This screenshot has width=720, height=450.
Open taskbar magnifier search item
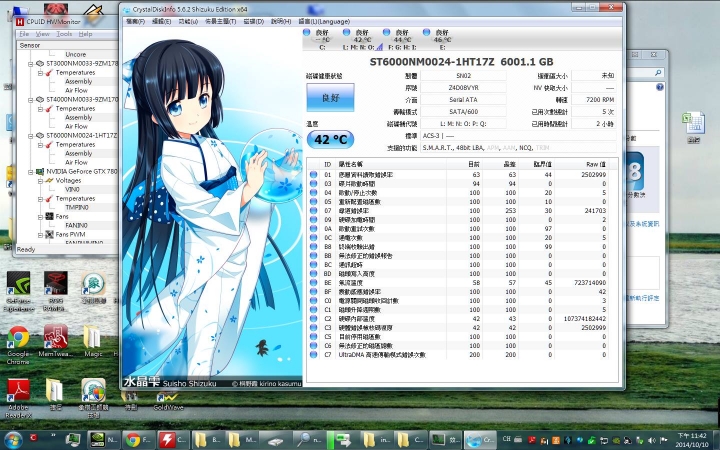[x=309, y=439]
